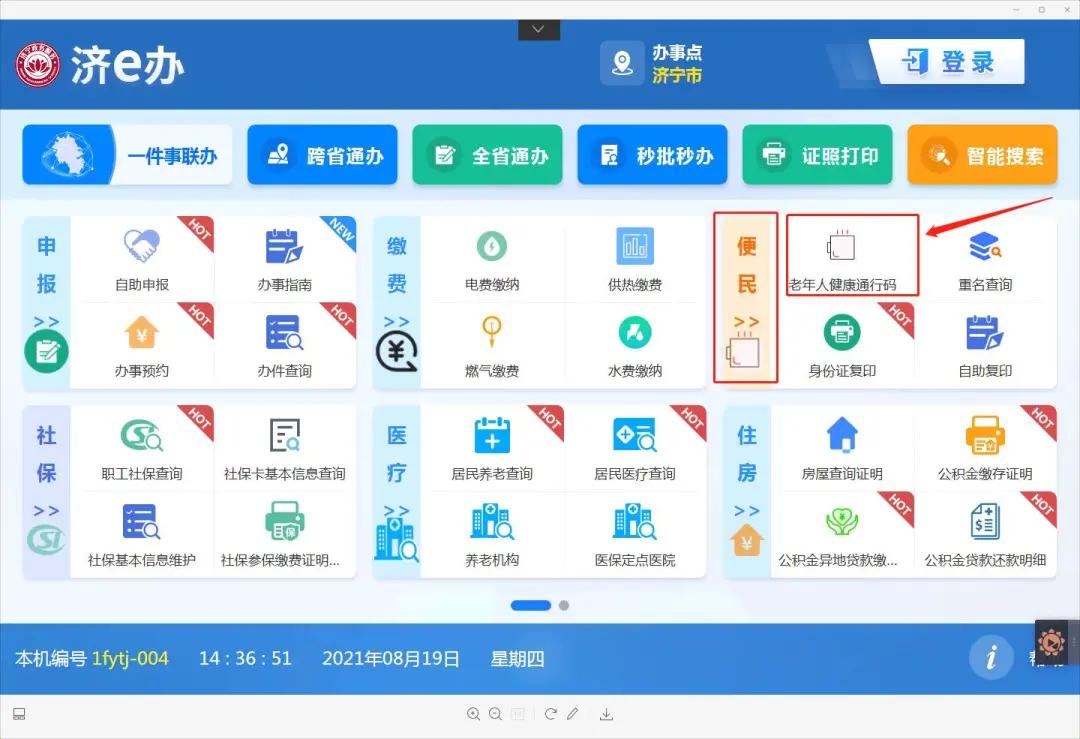Image resolution: width=1080 pixels, height=739 pixels.
Task: Open 社保基本信息维护 icon
Action: coord(142,521)
